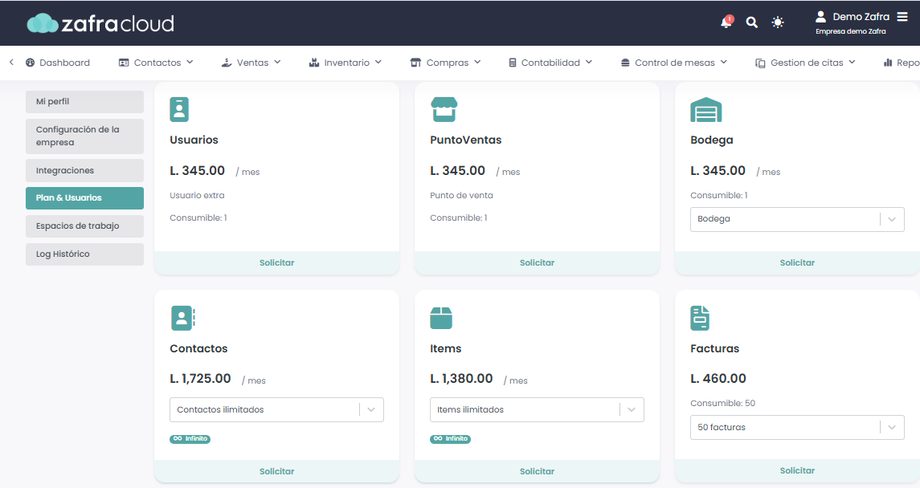The height and width of the screenshot is (488, 920).
Task: Expand the Contabilidad menu chevron
Action: 589,62
